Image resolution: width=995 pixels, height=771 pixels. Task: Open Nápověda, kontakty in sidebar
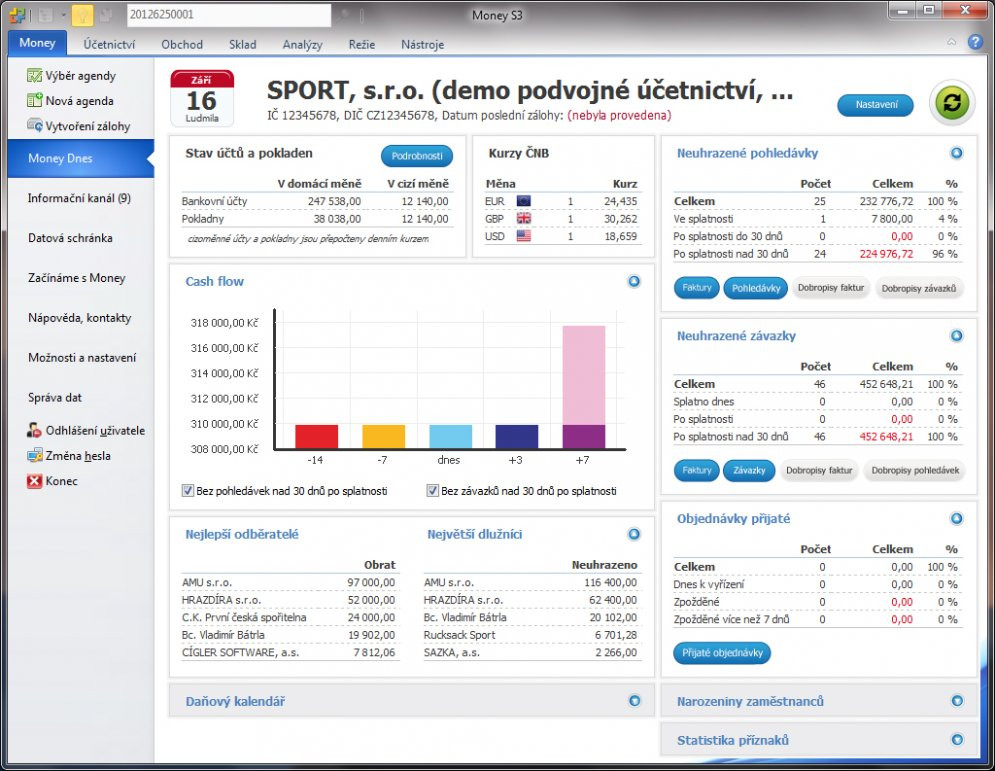(80, 318)
